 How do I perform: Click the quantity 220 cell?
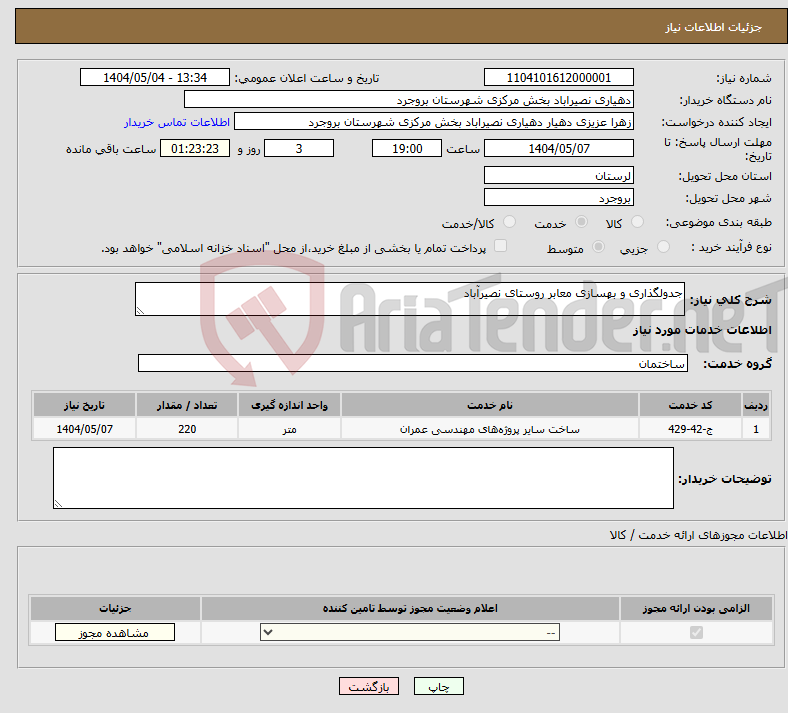[x=186, y=429]
